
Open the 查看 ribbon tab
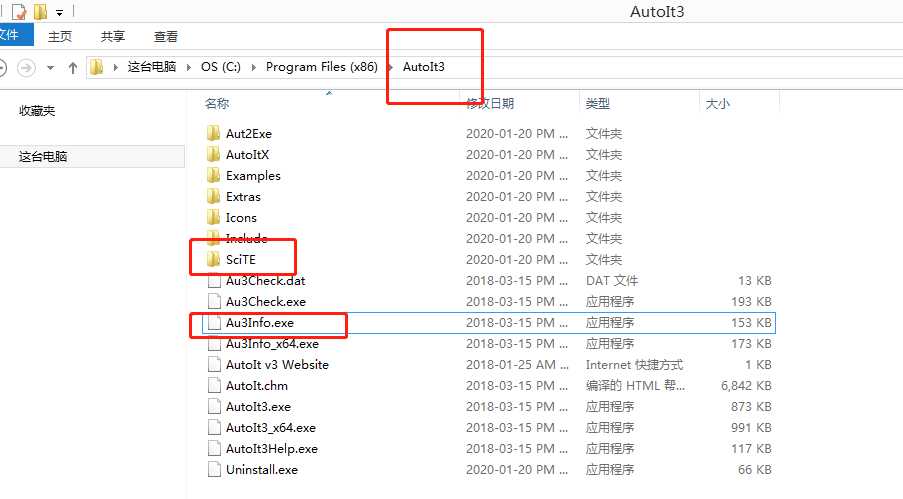(x=166, y=36)
